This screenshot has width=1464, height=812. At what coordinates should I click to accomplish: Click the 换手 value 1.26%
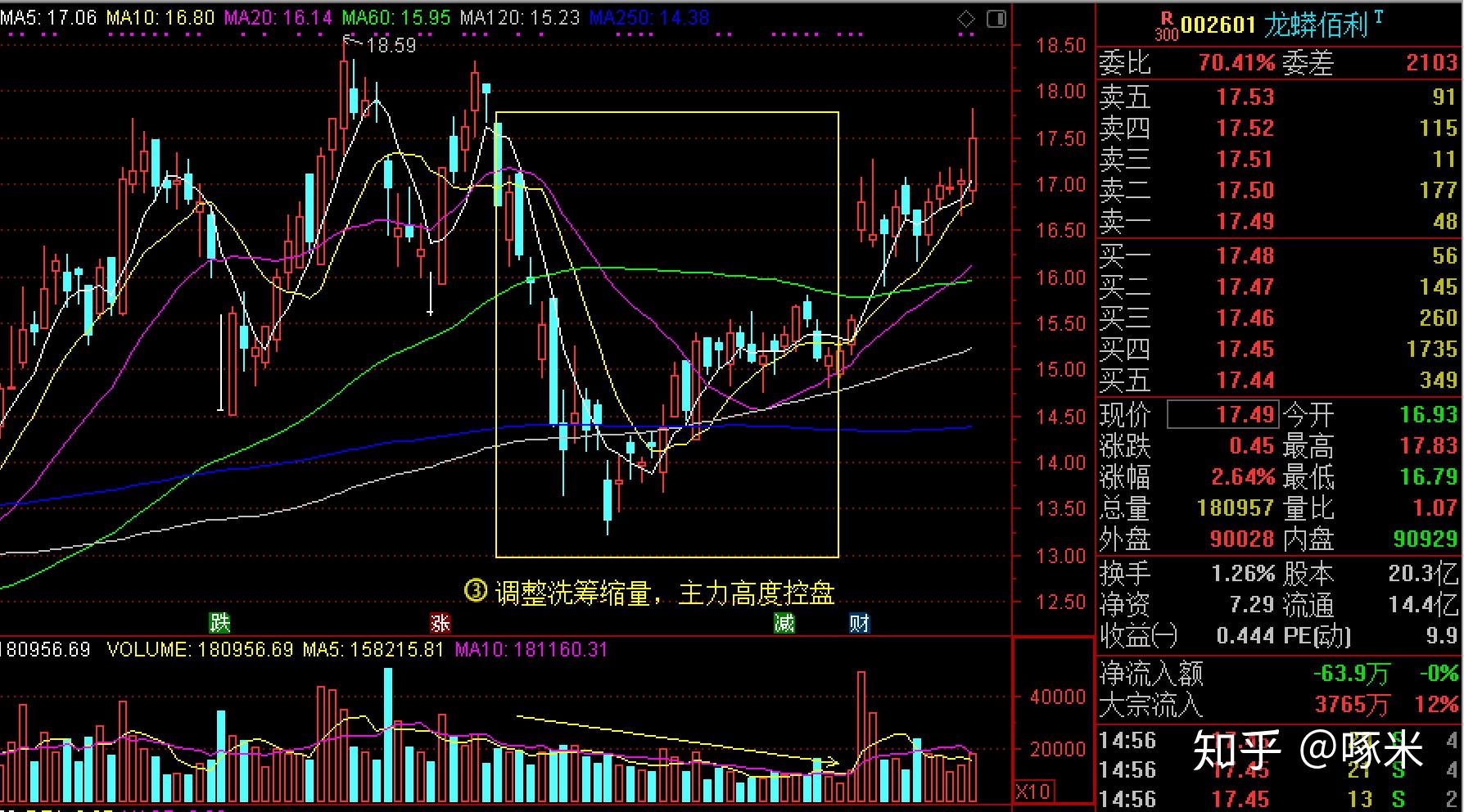[x=1243, y=574]
